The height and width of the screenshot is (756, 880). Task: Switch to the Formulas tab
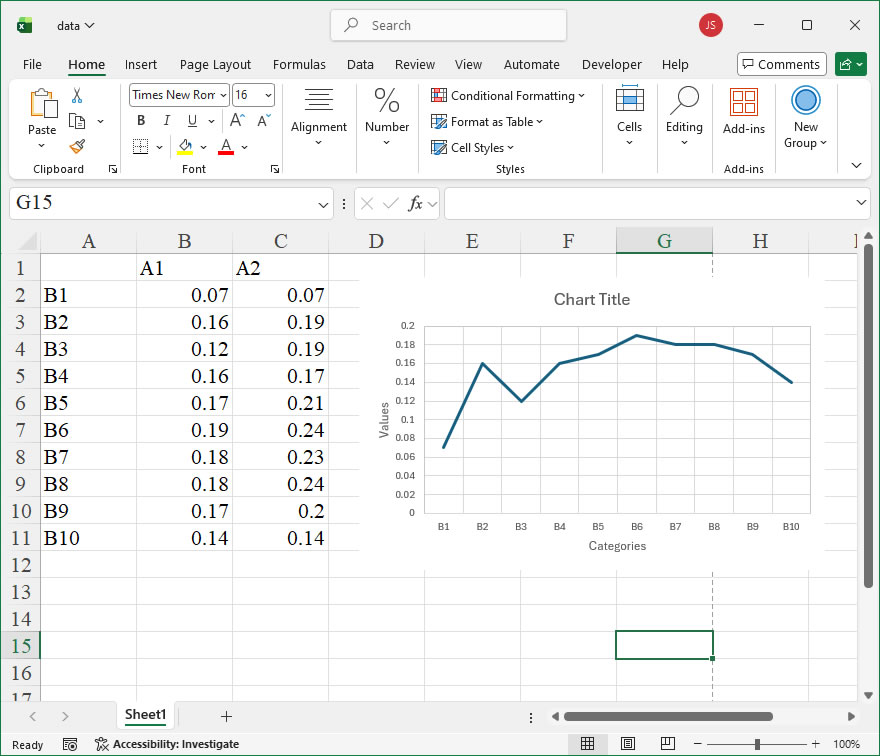299,64
